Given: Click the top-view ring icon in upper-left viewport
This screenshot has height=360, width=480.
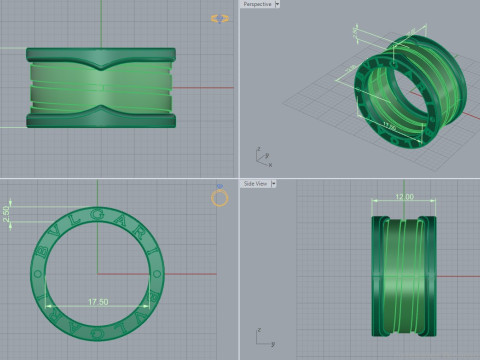Looking at the screenshot, I should tap(220, 19).
